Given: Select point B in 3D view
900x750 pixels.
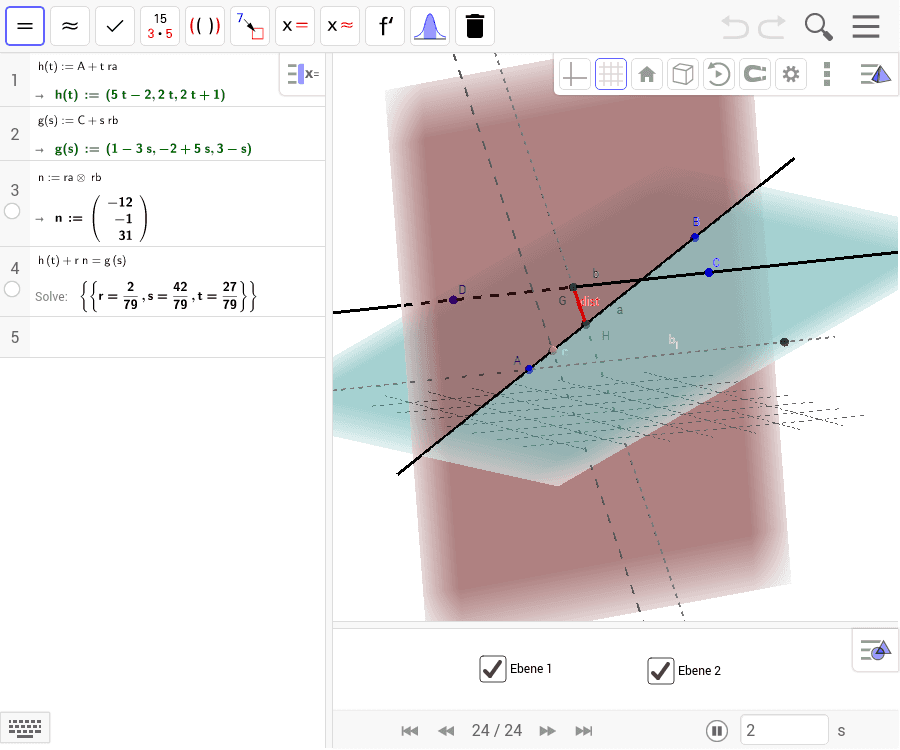Looking at the screenshot, I should [x=695, y=237].
